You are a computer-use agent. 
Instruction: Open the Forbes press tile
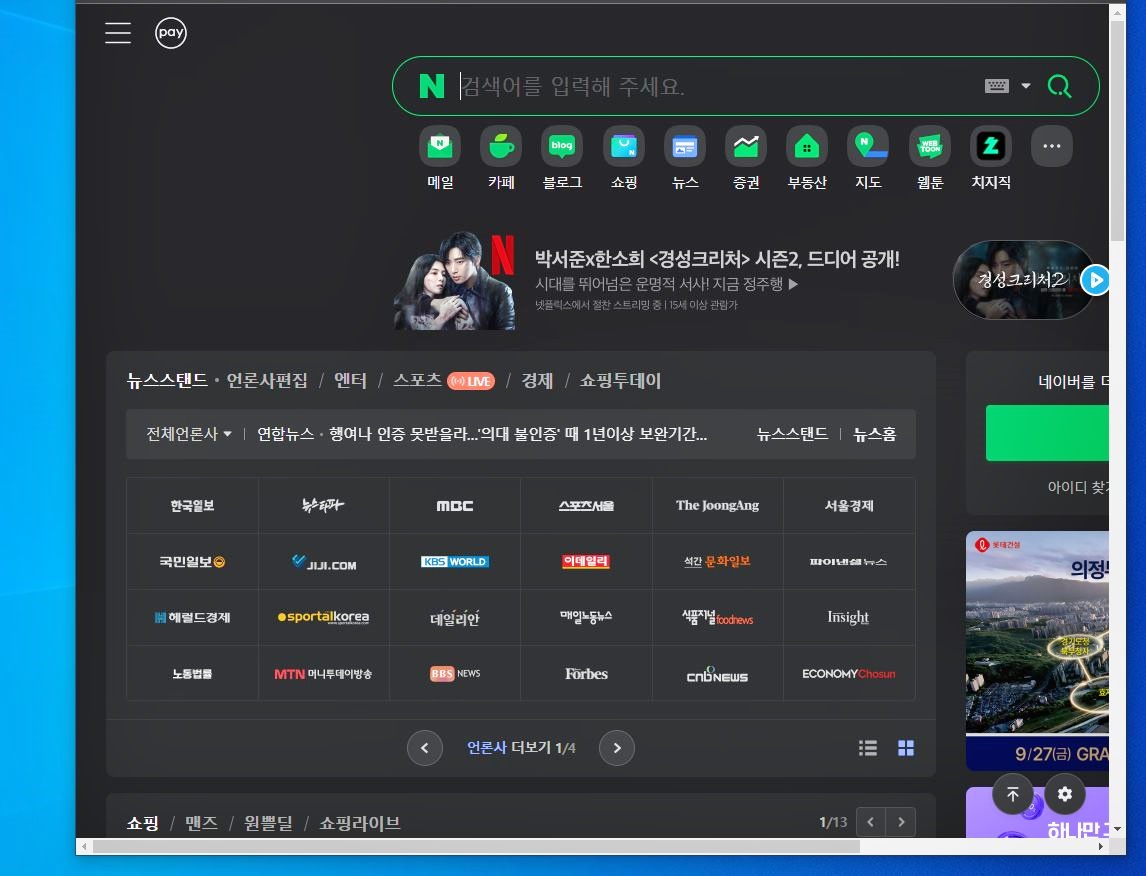tap(586, 674)
